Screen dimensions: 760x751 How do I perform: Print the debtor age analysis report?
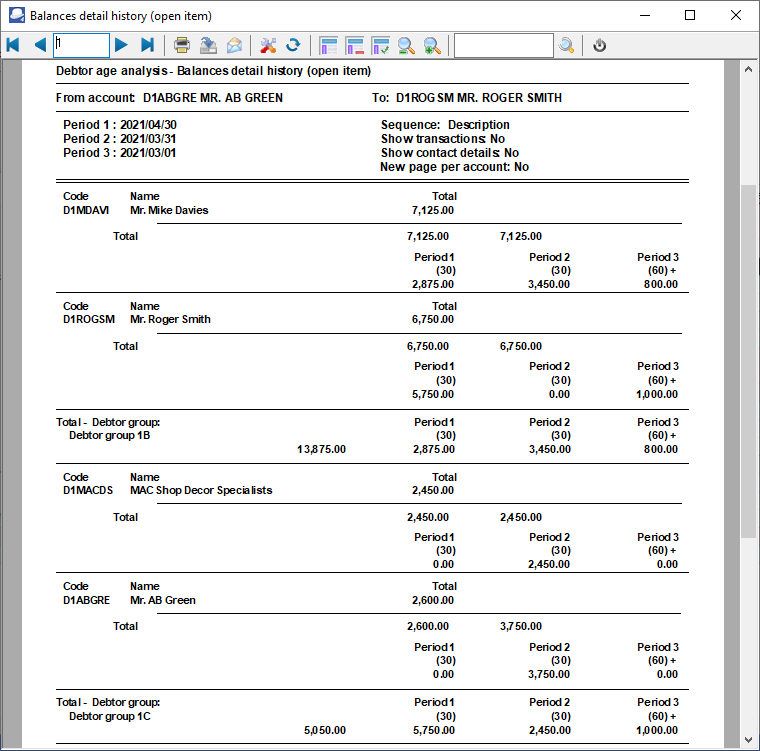pyautogui.click(x=182, y=45)
